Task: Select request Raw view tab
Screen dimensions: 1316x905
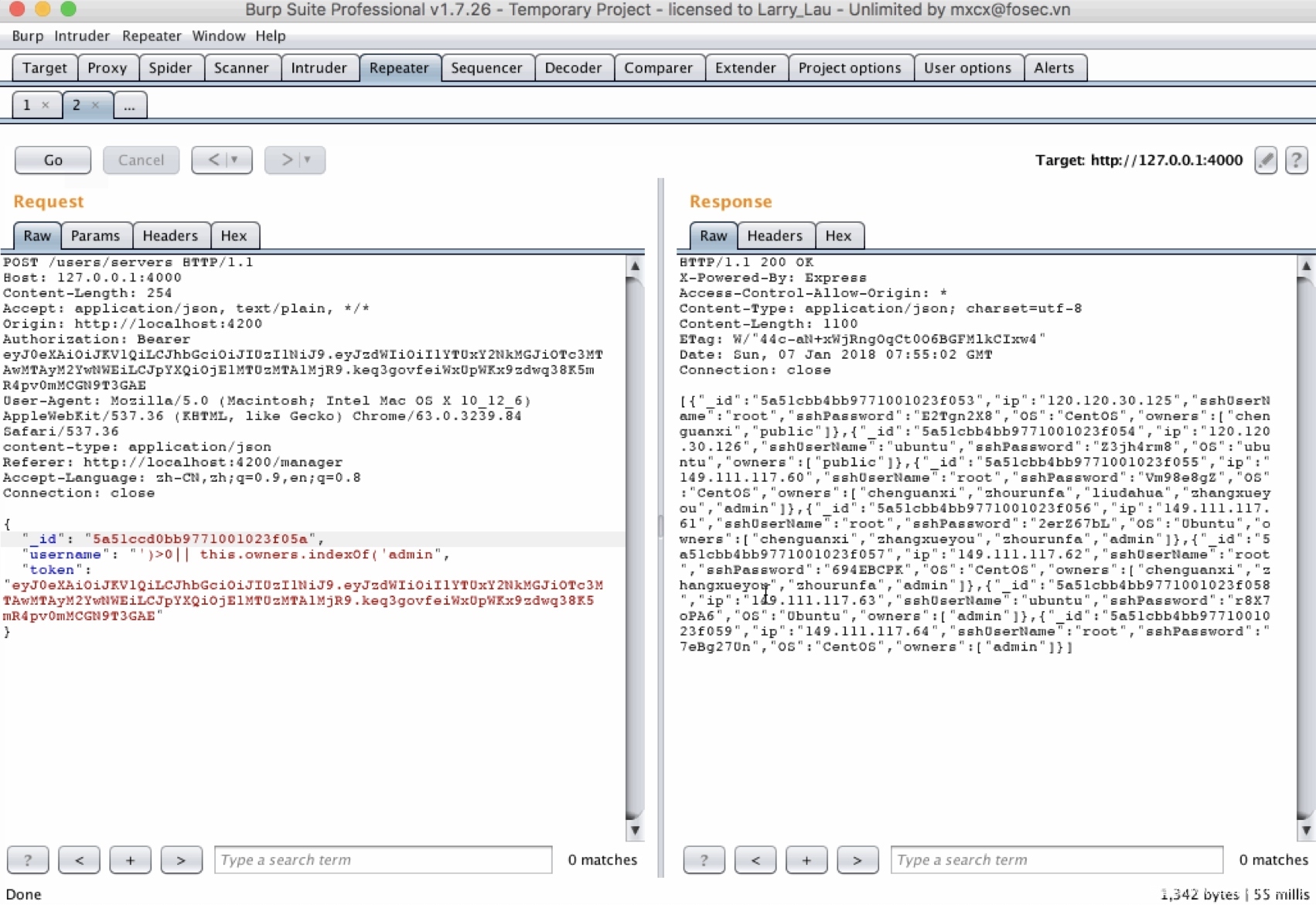Action: pos(37,236)
